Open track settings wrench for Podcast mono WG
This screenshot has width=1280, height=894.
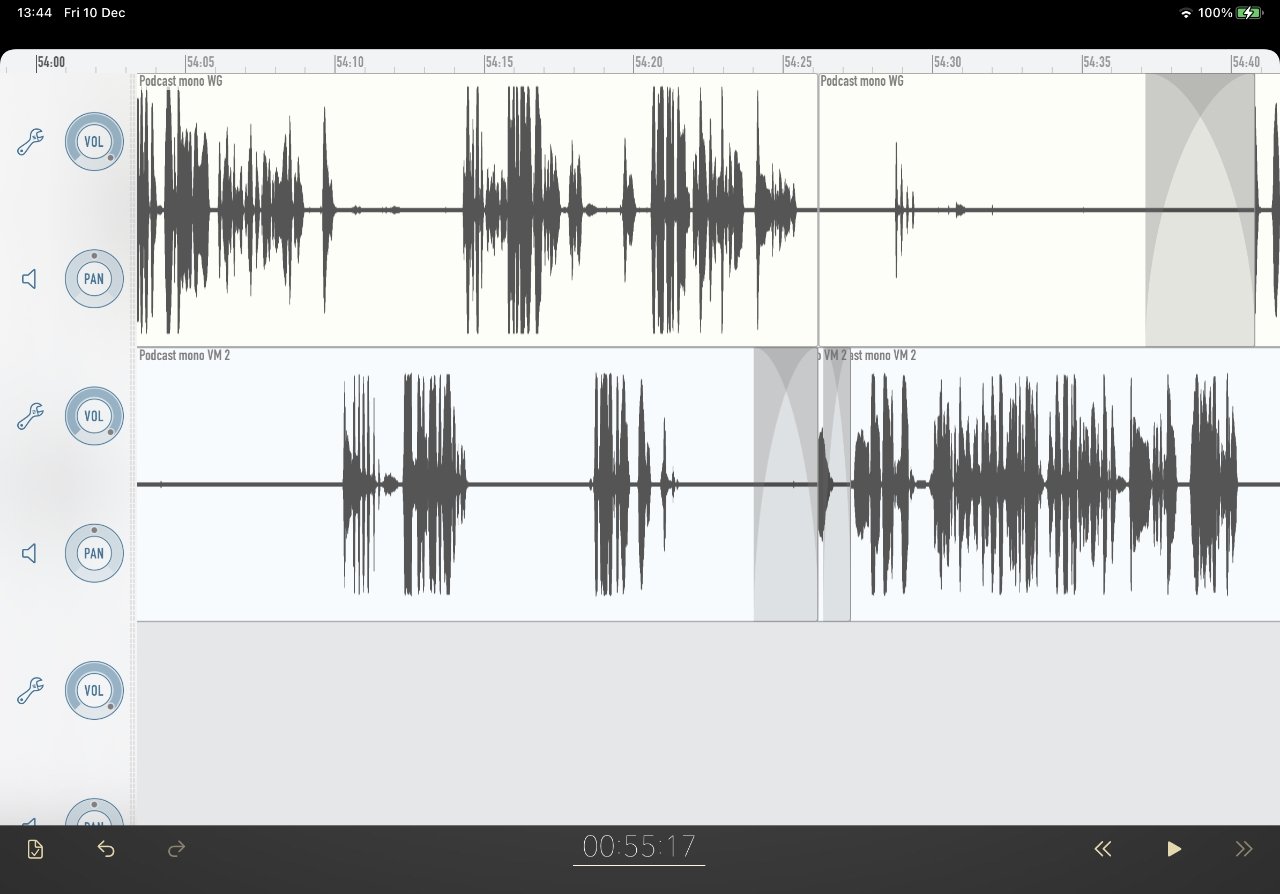(x=30, y=142)
